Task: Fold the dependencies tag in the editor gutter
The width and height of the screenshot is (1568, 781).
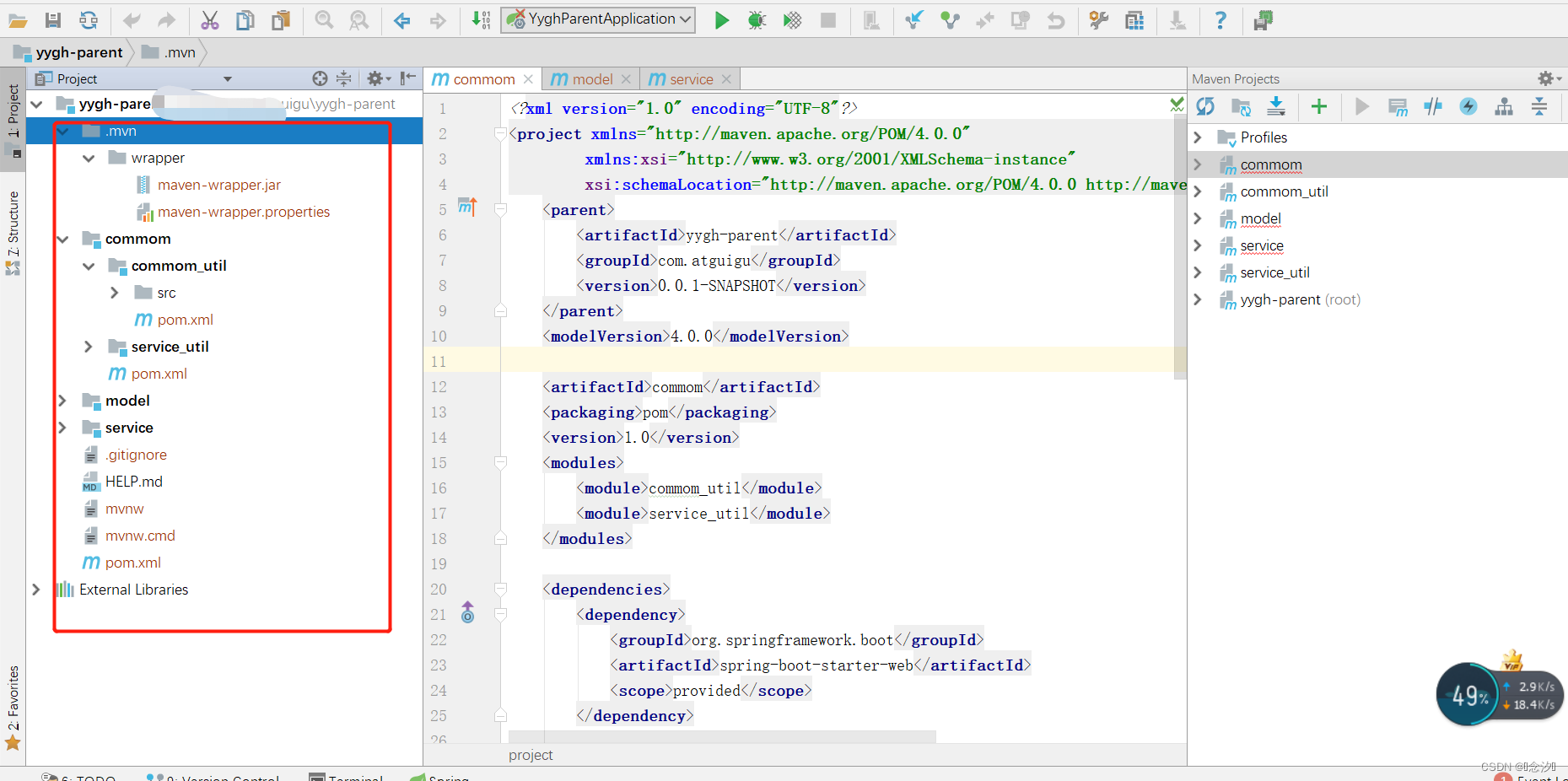Action: [500, 590]
